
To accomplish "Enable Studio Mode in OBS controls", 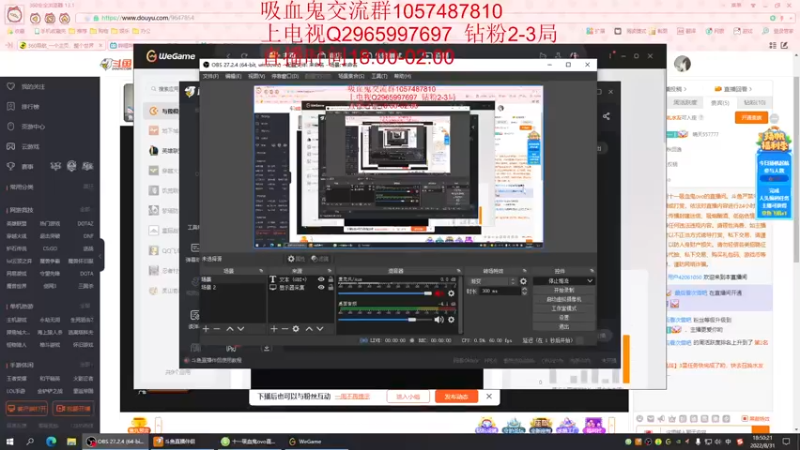I will tap(564, 309).
